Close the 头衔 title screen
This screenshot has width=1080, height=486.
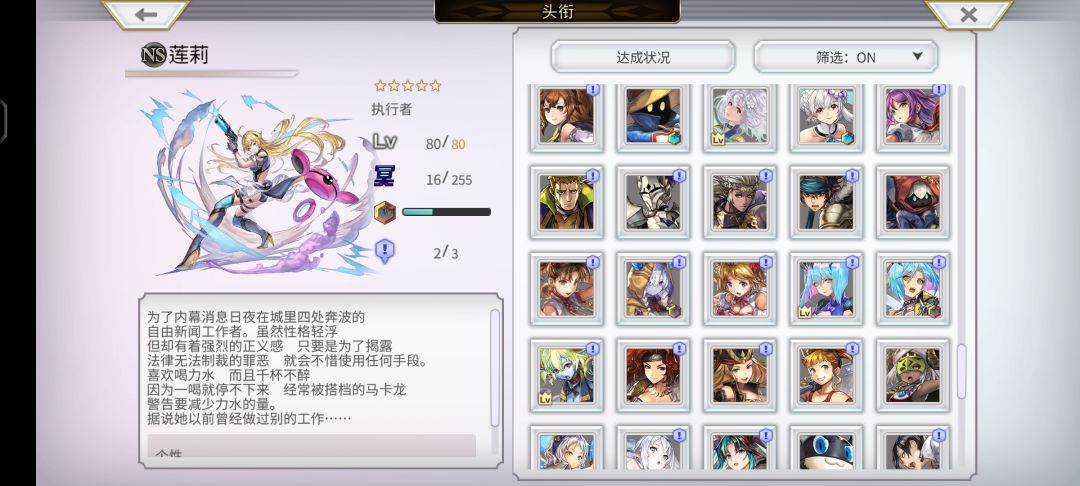coord(968,14)
